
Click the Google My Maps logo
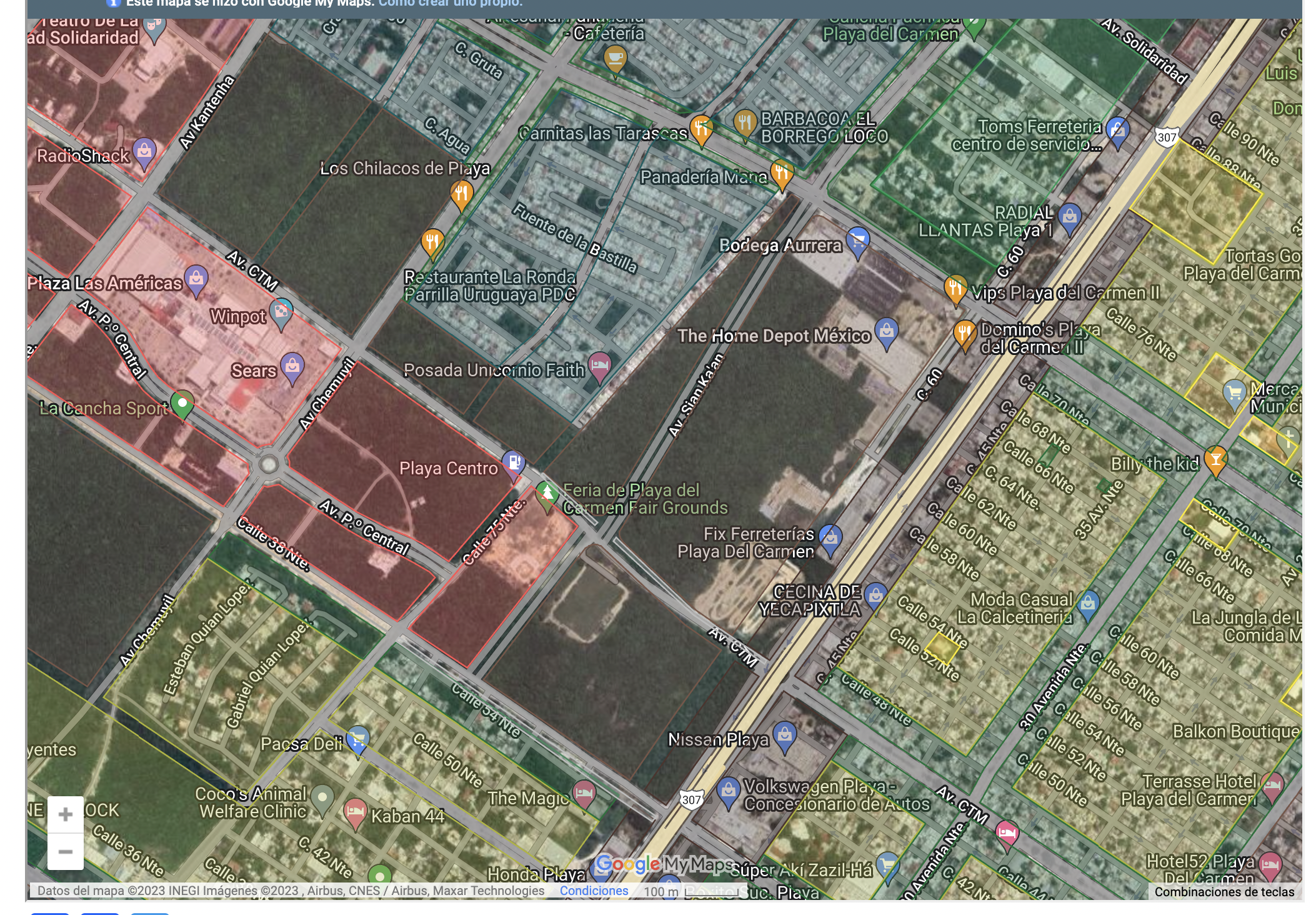pyautogui.click(x=664, y=864)
